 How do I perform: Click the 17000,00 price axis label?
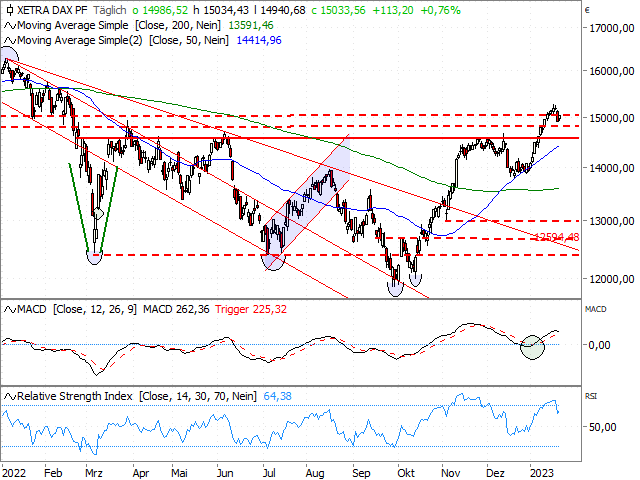point(611,29)
